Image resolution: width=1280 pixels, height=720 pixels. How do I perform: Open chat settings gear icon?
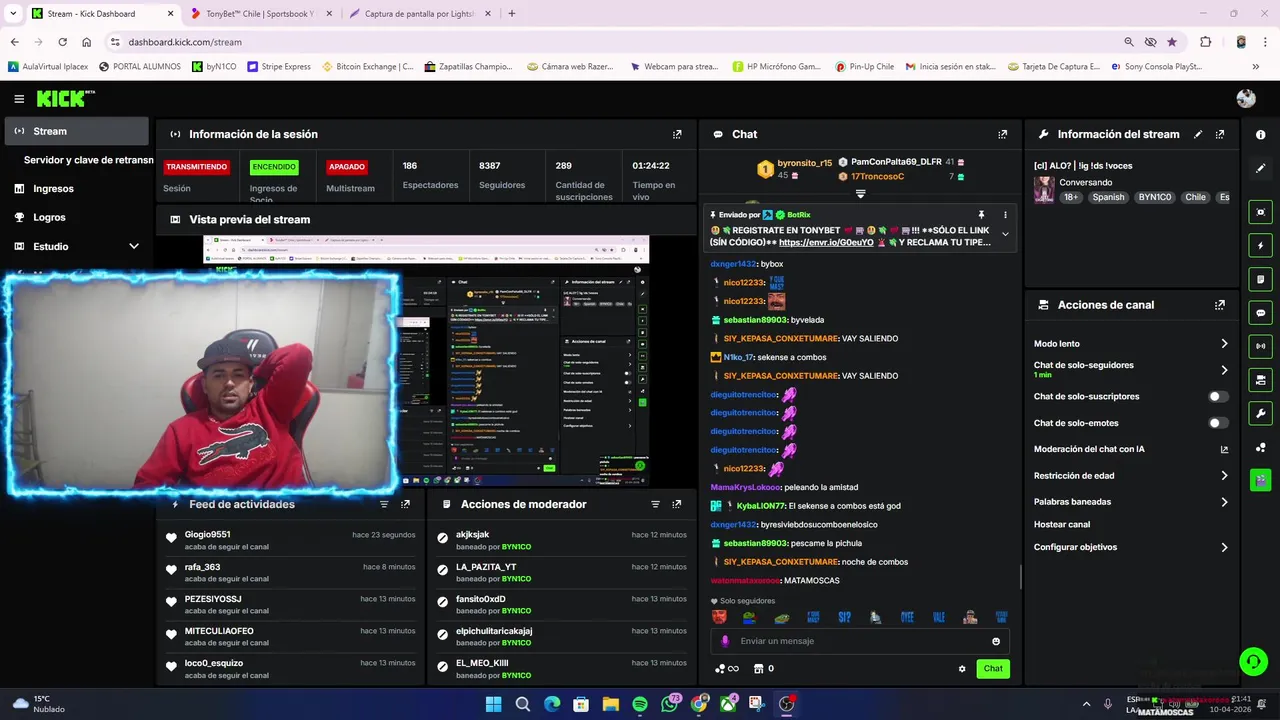962,669
